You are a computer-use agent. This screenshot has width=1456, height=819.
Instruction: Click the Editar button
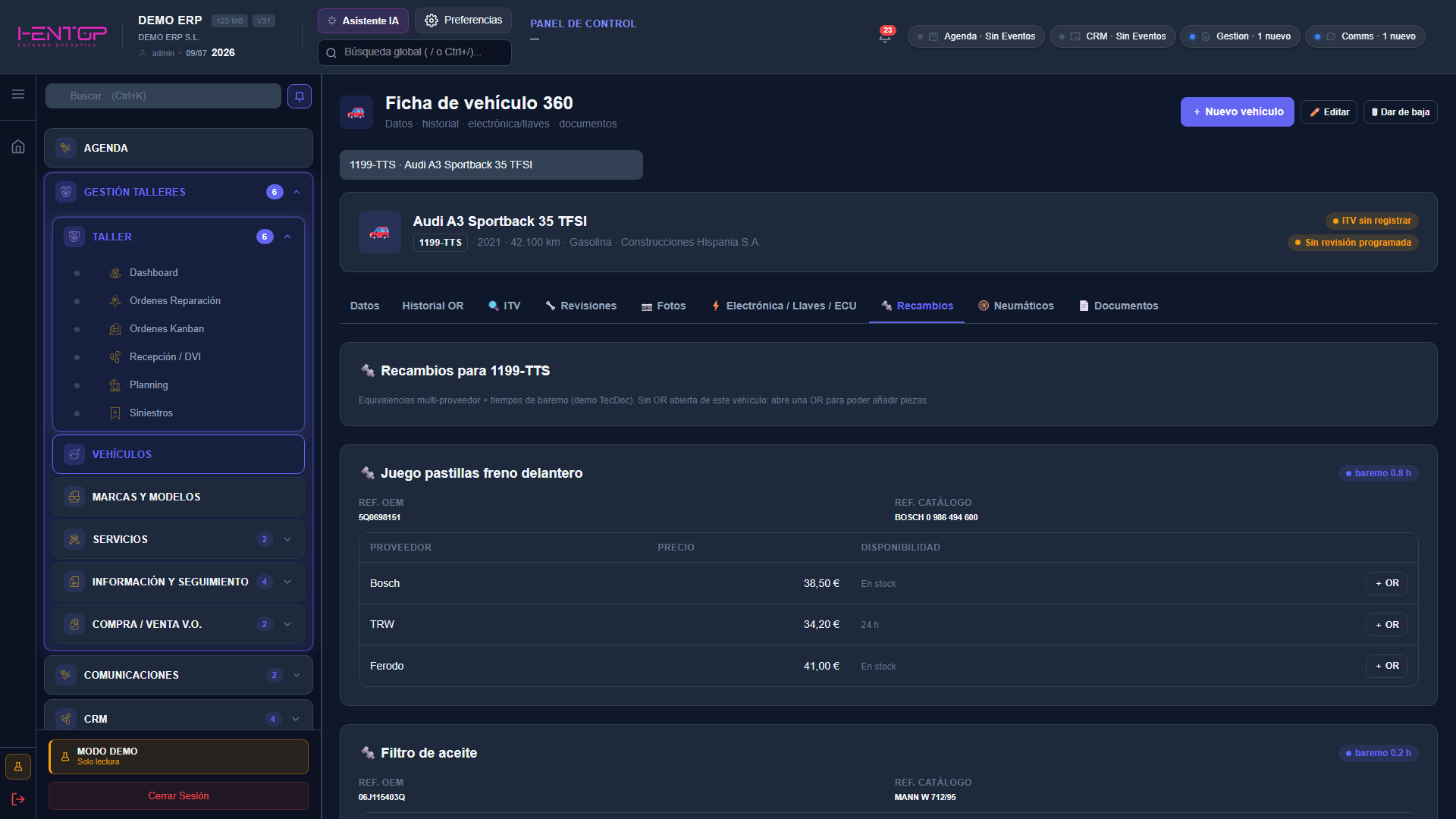click(x=1329, y=112)
